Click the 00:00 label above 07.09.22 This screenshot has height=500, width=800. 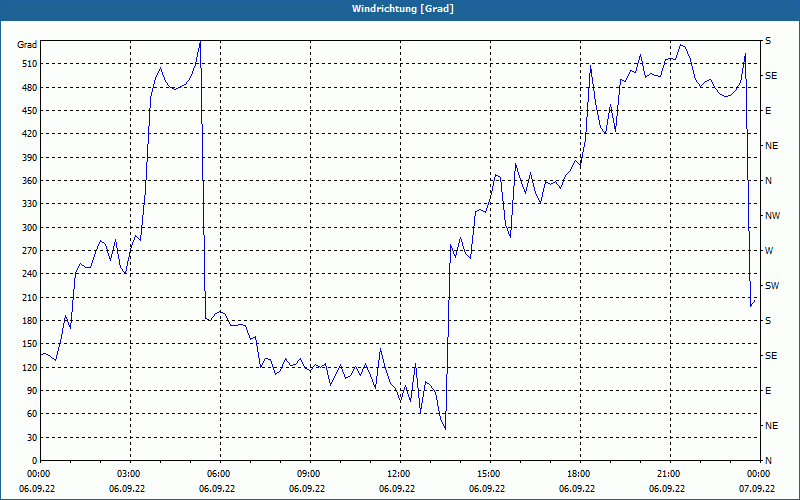[x=759, y=474]
